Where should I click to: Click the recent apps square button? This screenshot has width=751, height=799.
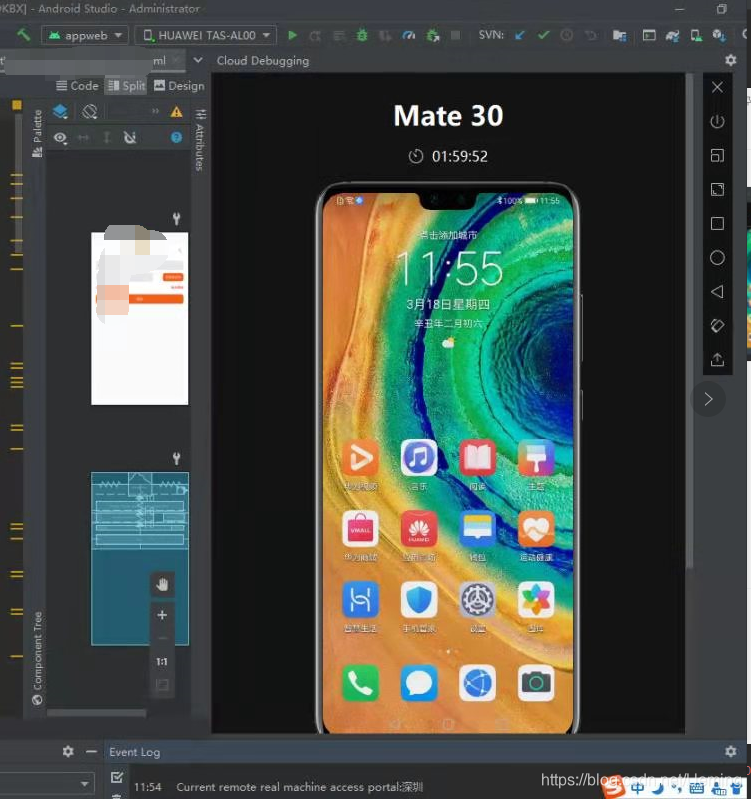[x=717, y=224]
